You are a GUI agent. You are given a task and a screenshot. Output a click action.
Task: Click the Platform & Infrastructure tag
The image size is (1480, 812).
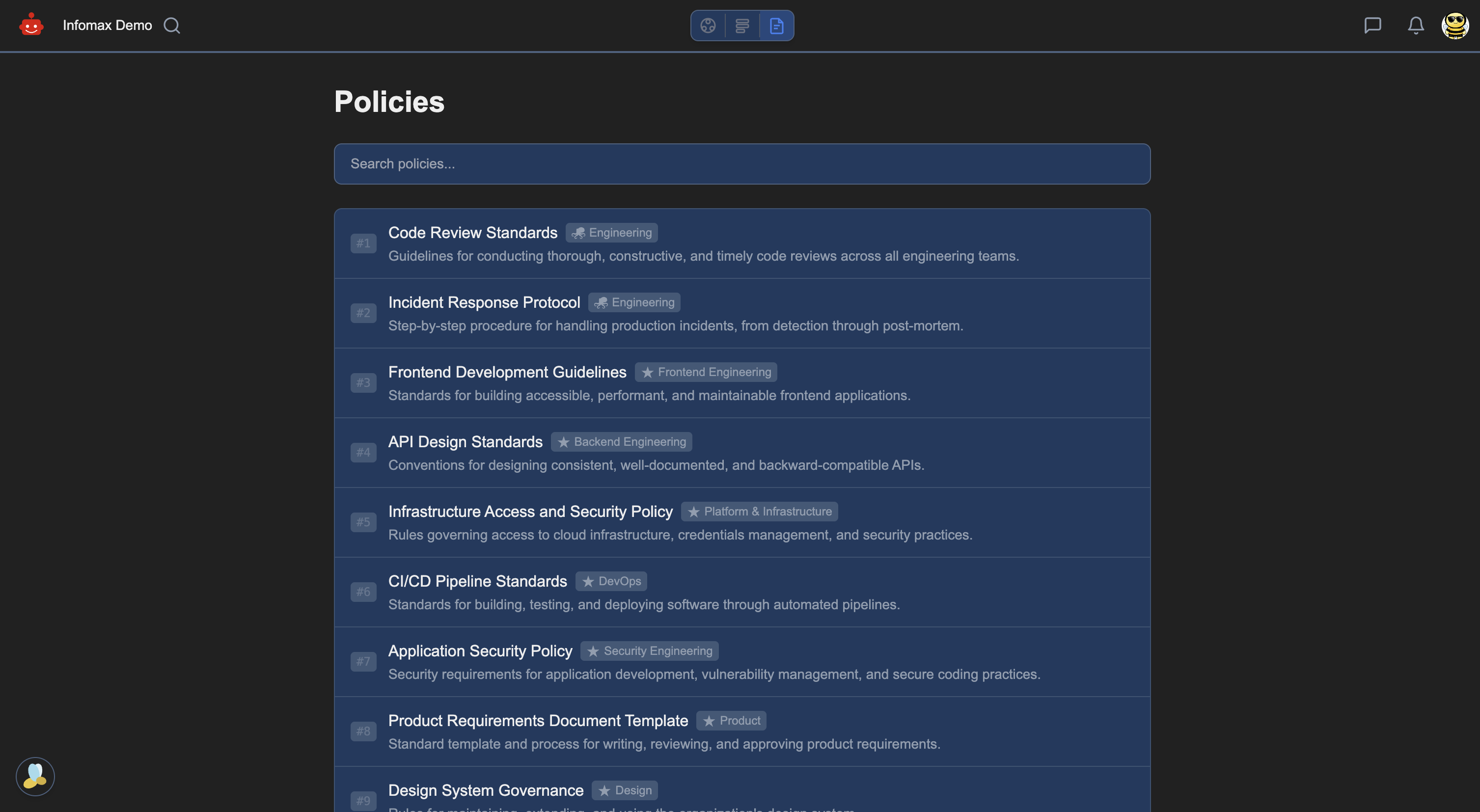point(760,511)
